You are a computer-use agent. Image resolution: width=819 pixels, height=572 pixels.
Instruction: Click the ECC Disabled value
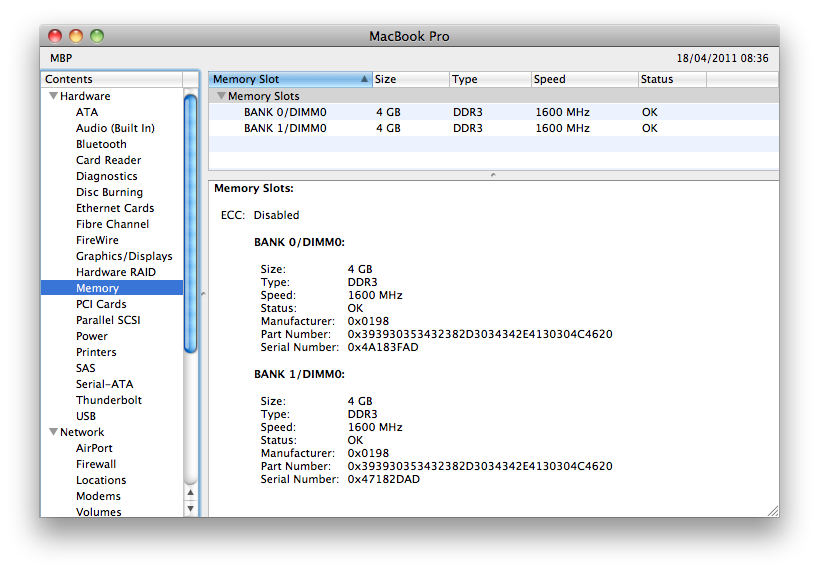pos(276,215)
